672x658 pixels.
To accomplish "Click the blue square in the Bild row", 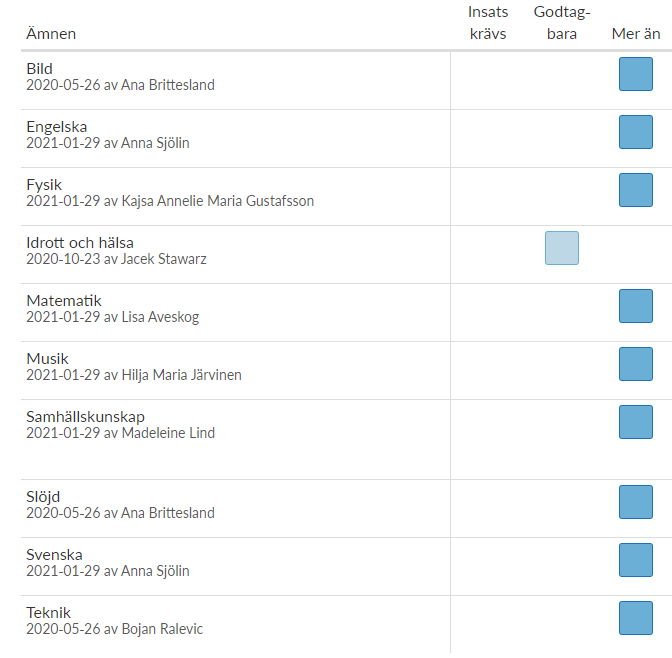I will [636, 74].
